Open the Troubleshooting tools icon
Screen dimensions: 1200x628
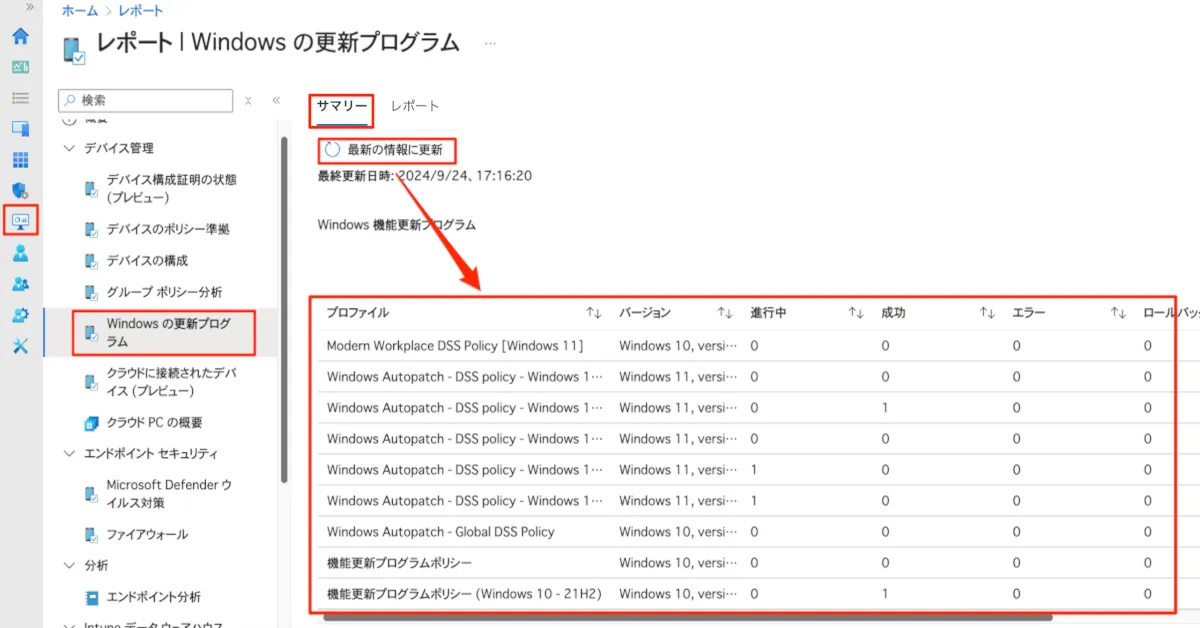coord(20,346)
